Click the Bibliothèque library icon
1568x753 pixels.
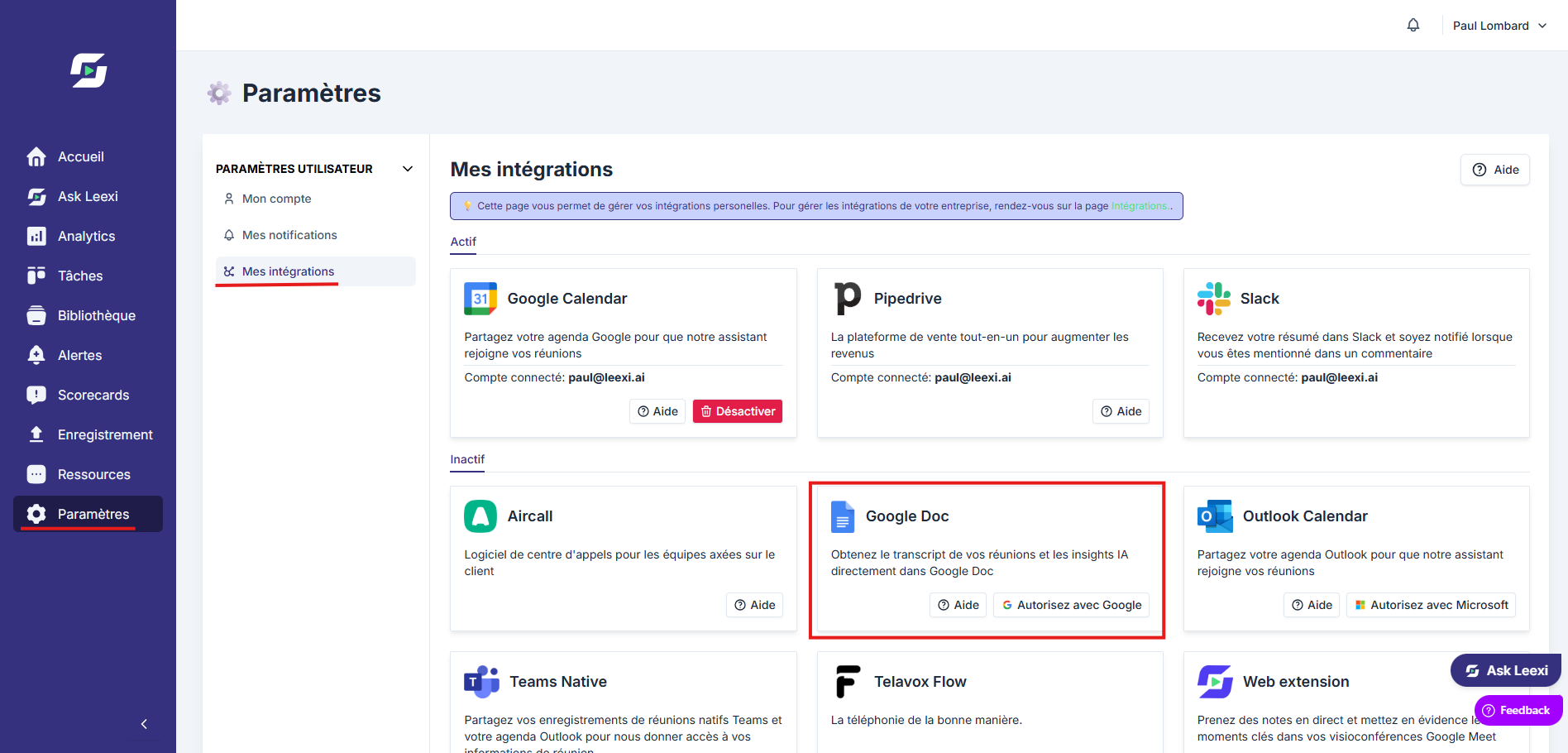click(36, 315)
